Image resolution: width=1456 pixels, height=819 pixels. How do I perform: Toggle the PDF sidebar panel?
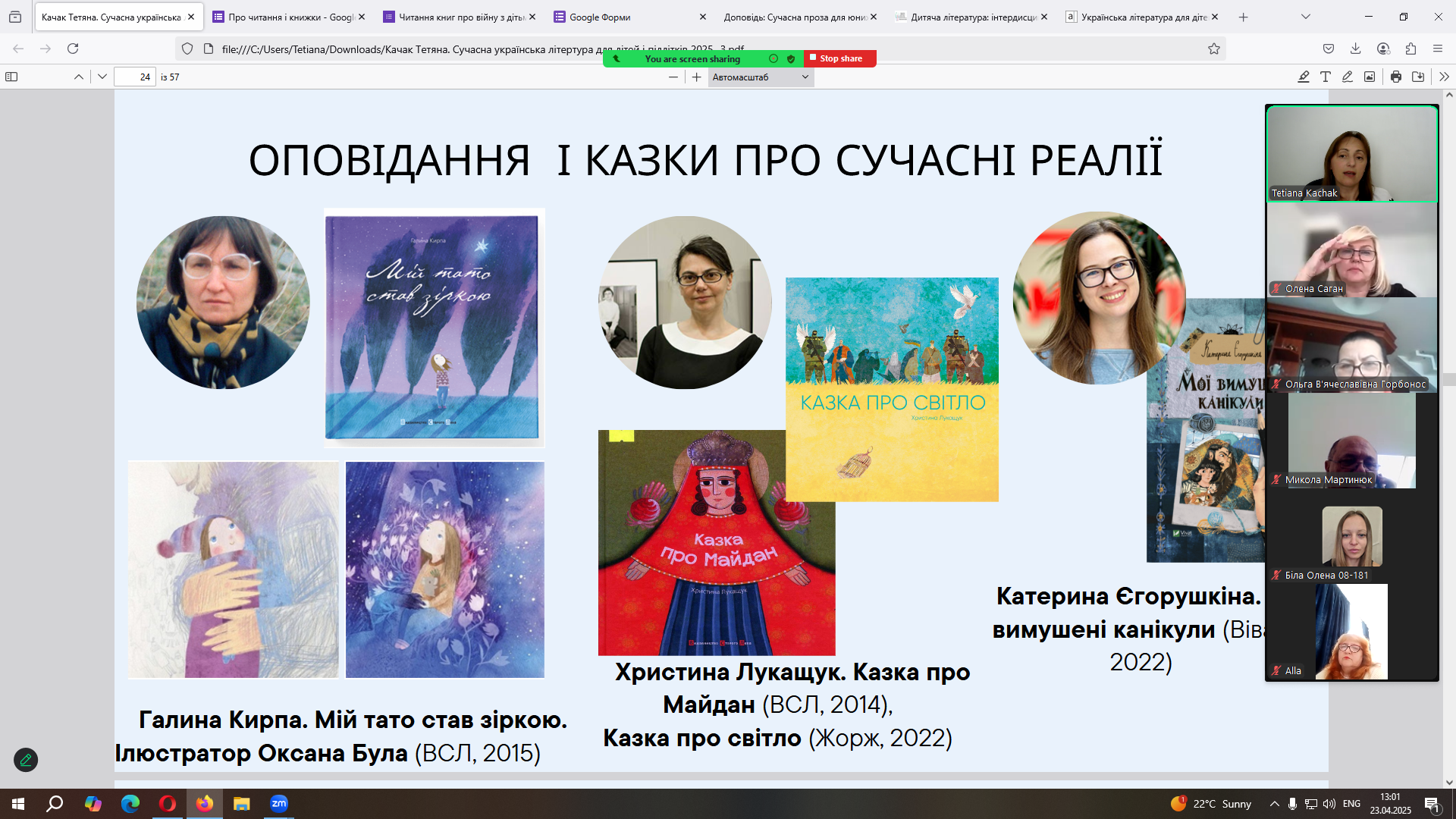click(x=11, y=77)
